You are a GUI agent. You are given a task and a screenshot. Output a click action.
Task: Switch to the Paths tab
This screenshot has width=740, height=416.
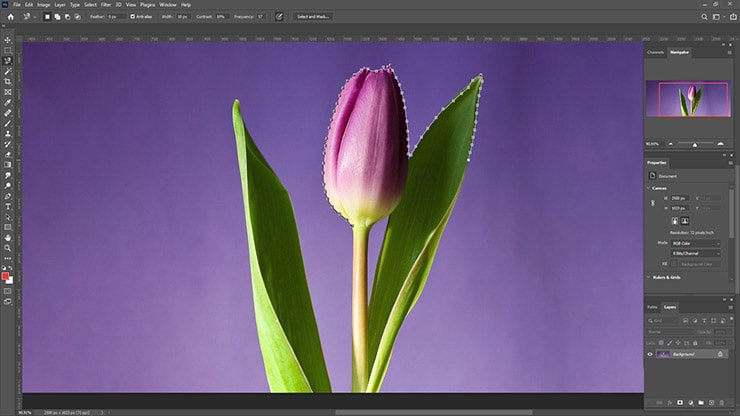[652, 307]
